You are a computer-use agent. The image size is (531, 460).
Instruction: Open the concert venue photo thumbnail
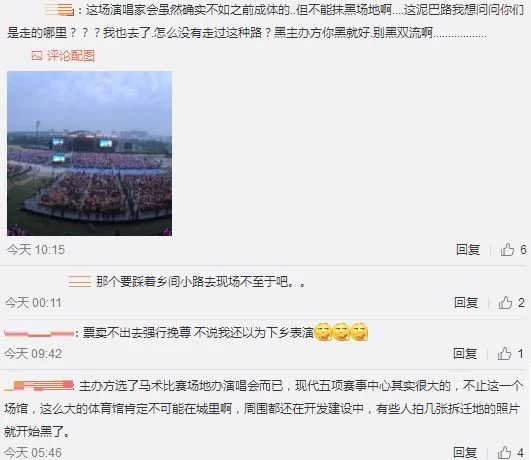pos(89,153)
